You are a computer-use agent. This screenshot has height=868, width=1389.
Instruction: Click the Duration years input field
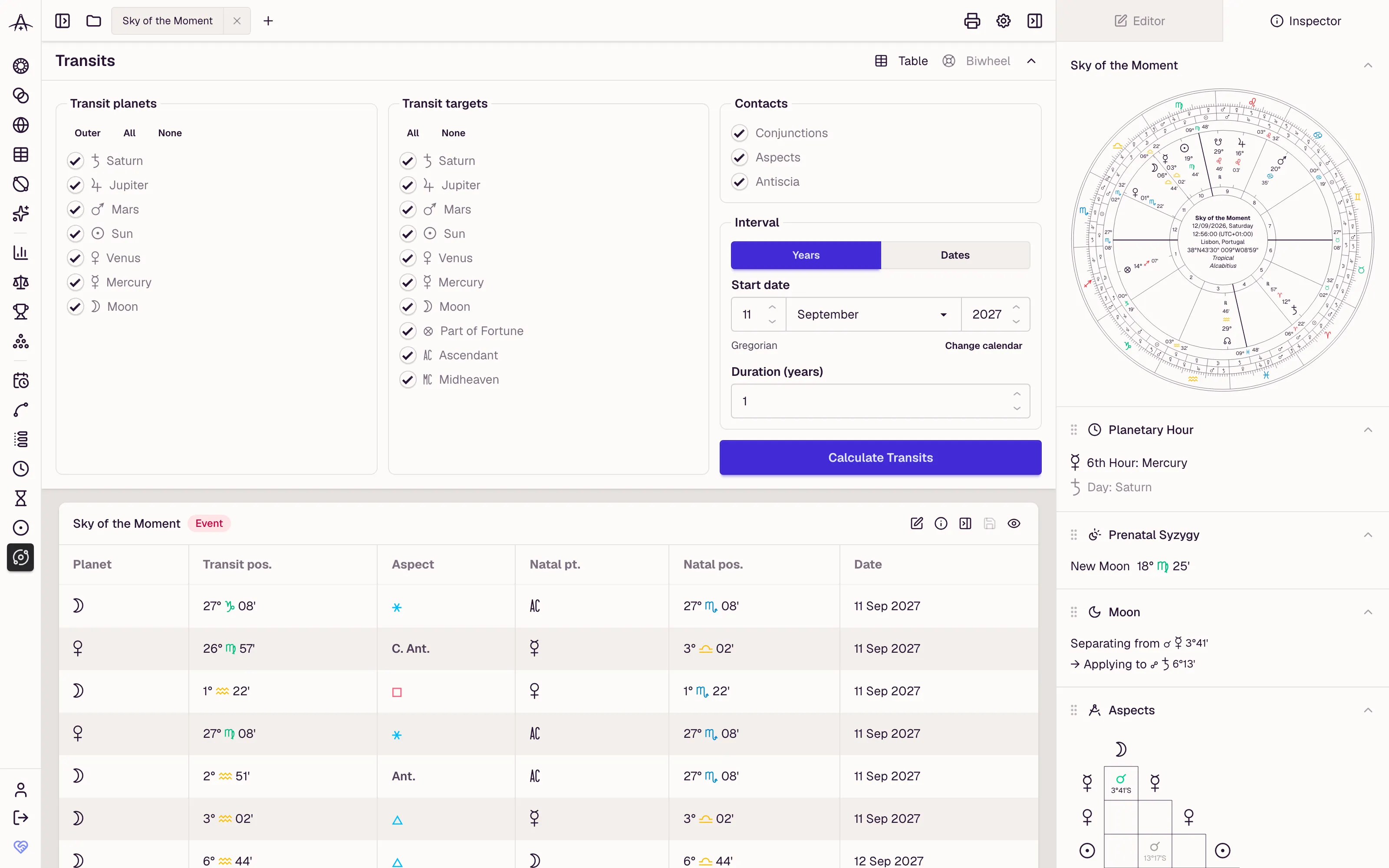[x=880, y=401]
